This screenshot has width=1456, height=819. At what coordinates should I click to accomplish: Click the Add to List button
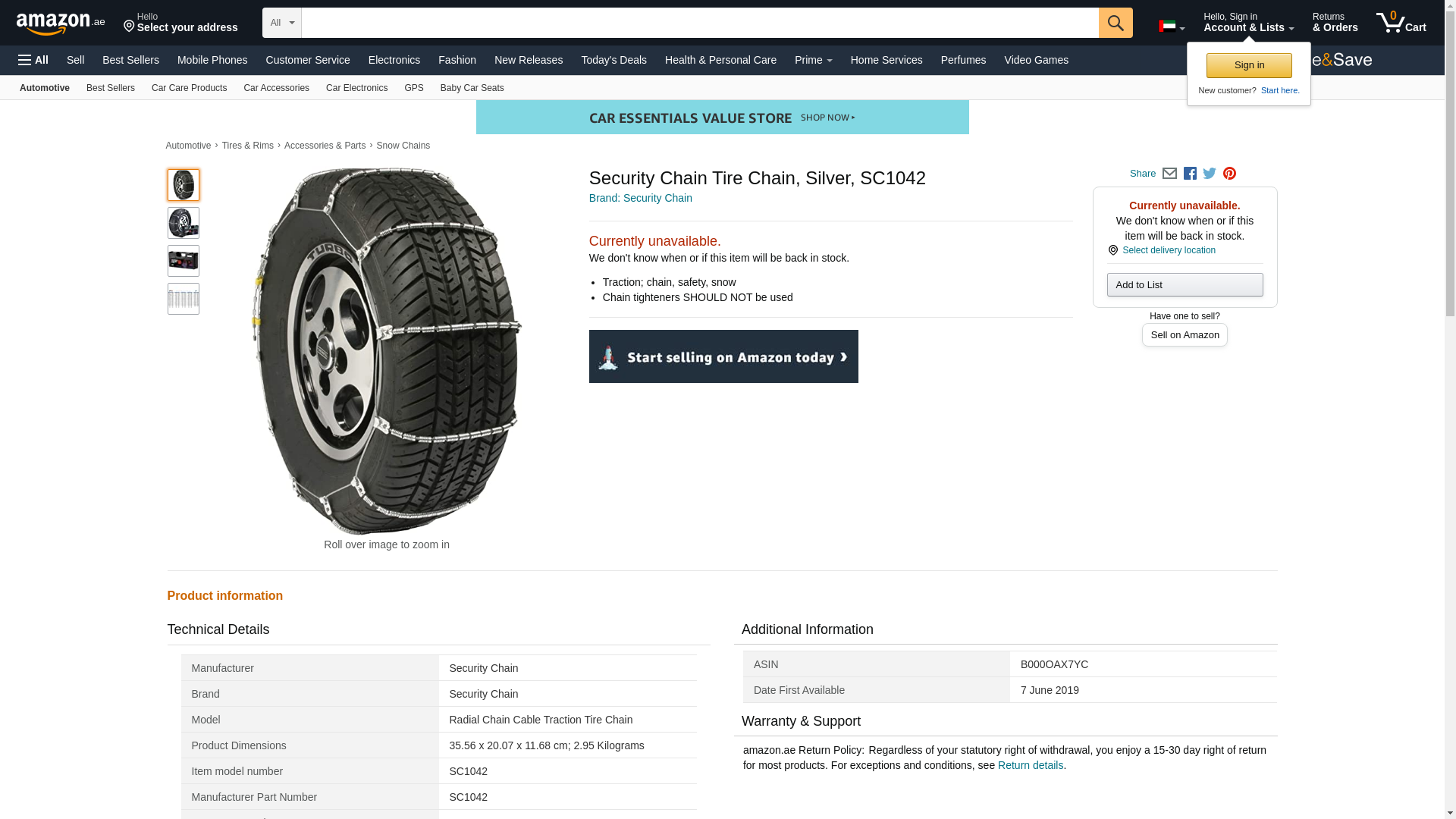[1185, 285]
